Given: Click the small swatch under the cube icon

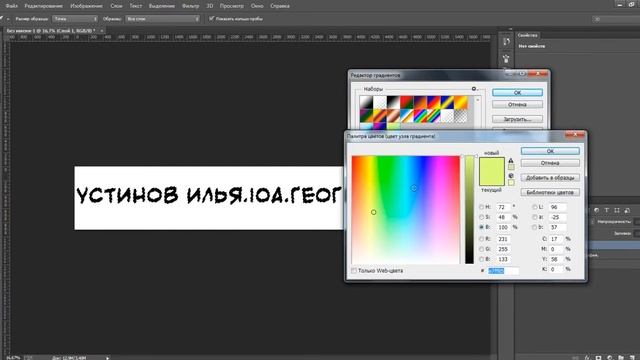Looking at the screenshot, I should [511, 182].
